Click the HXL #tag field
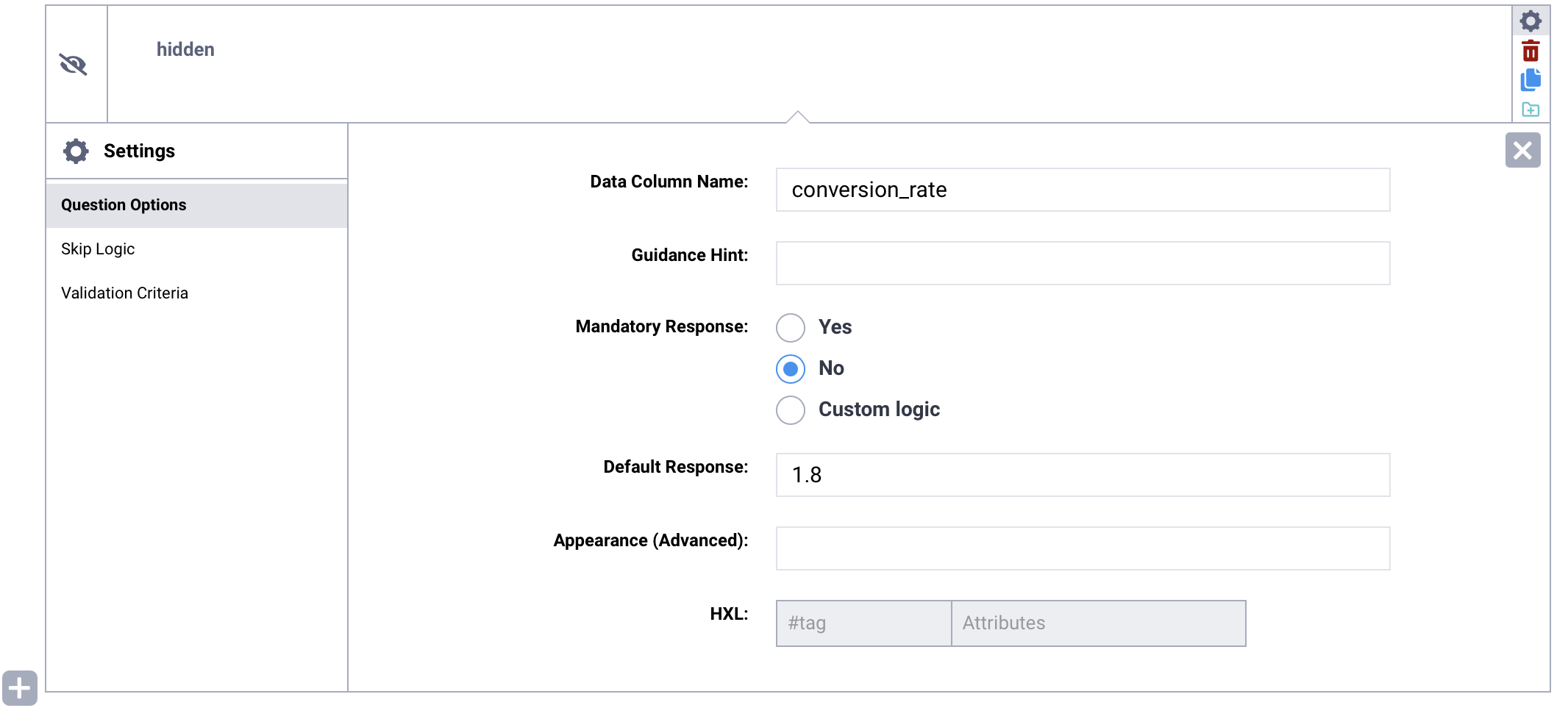The width and height of the screenshot is (1568, 719). click(x=863, y=623)
